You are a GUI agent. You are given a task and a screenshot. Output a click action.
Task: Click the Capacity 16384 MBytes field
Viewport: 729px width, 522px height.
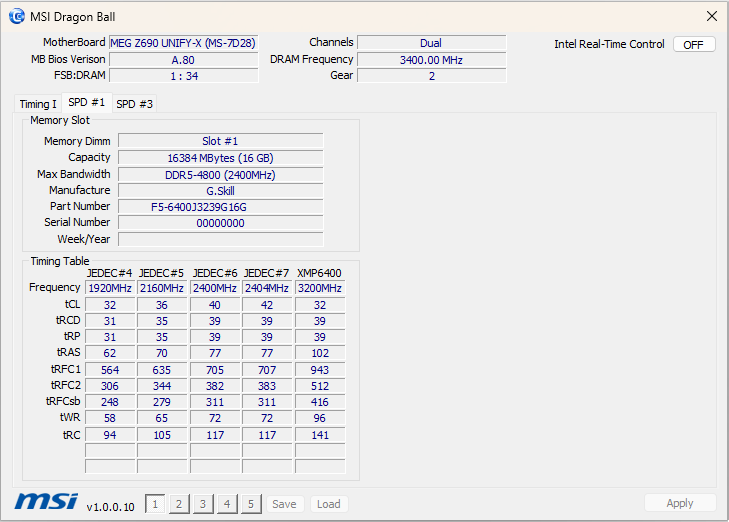(x=220, y=158)
